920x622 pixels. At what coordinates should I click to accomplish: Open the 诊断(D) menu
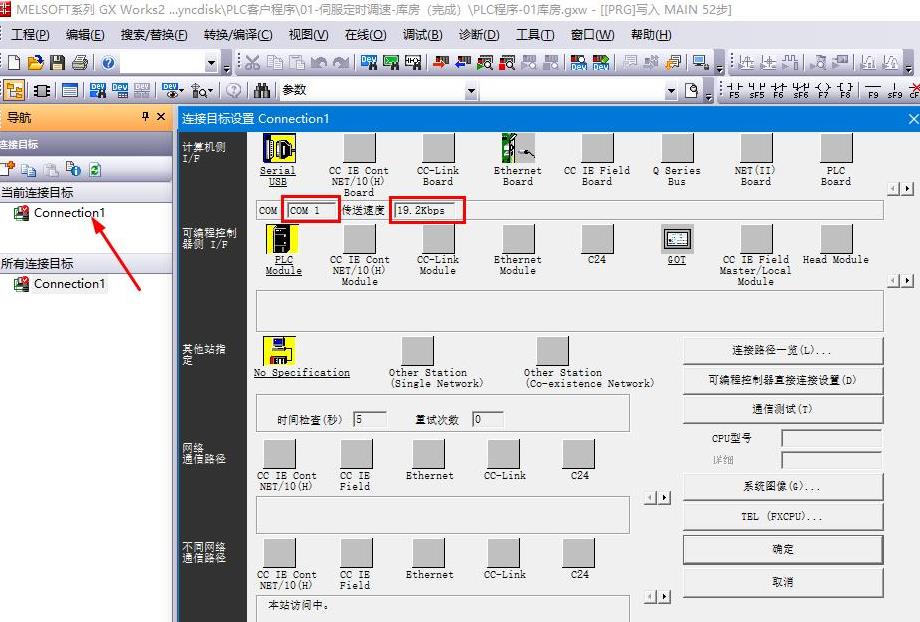pyautogui.click(x=479, y=35)
